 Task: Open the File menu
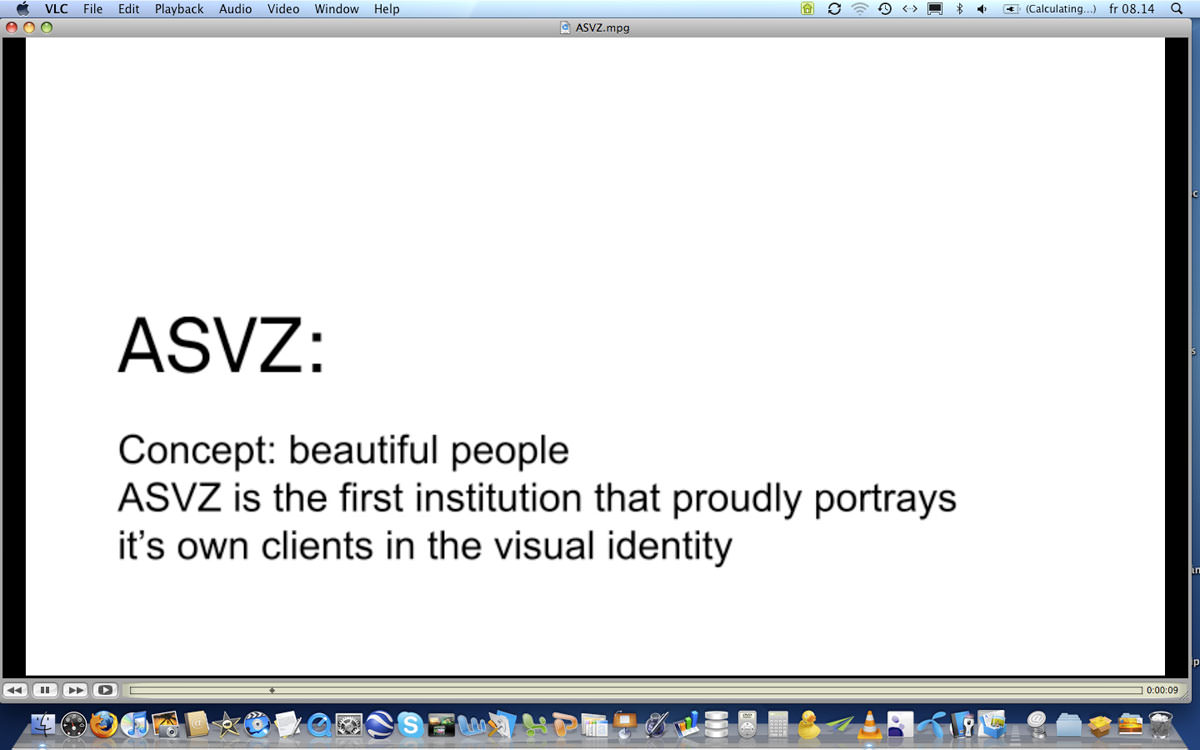tap(93, 9)
